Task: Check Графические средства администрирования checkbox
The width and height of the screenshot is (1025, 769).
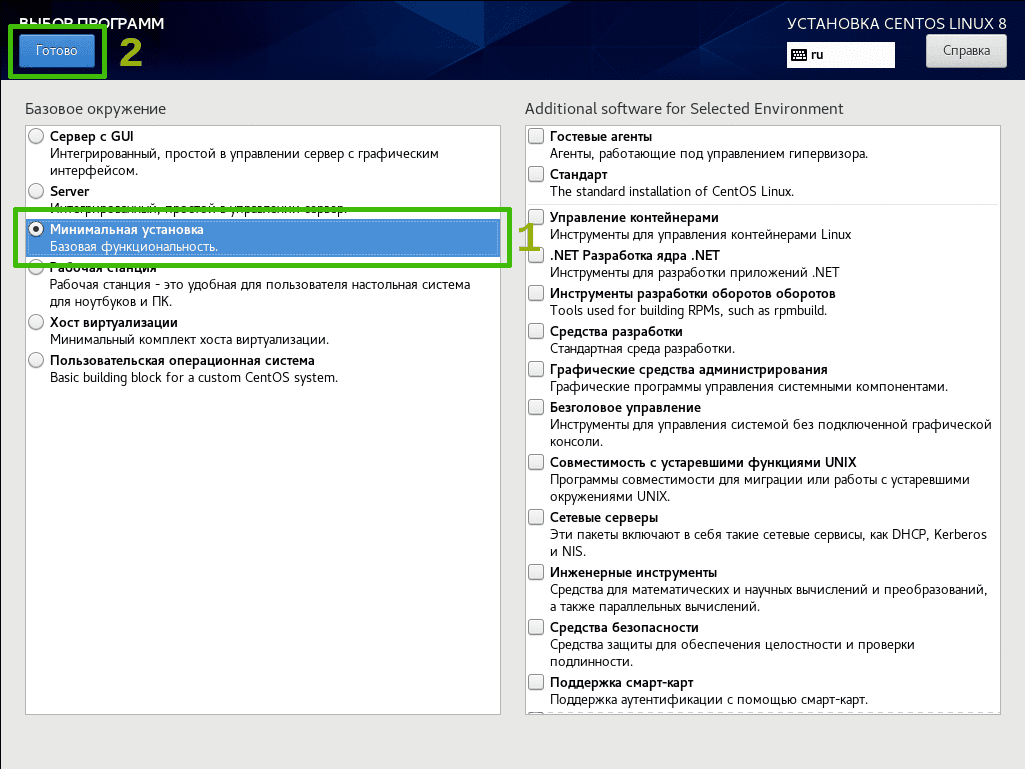Action: 536,369
